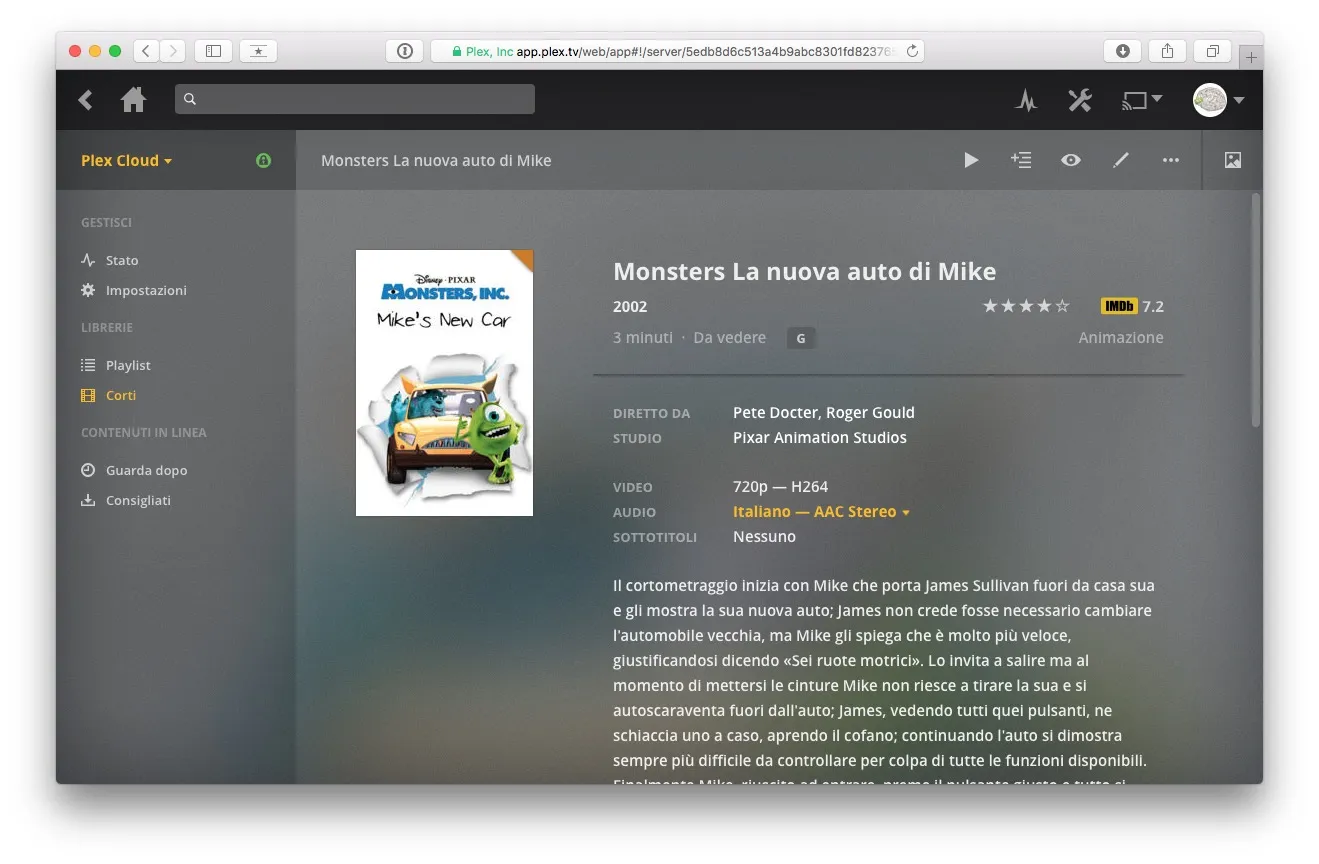This screenshot has height=864, width=1319.
Task: Click the Guarda dopo clock icon
Action: 88,470
